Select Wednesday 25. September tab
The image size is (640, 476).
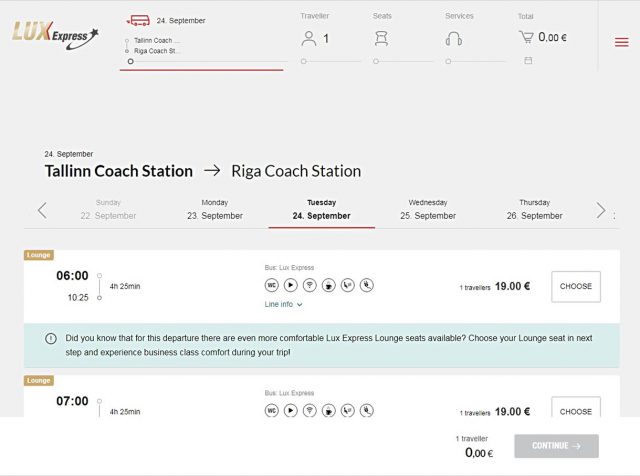click(x=428, y=209)
